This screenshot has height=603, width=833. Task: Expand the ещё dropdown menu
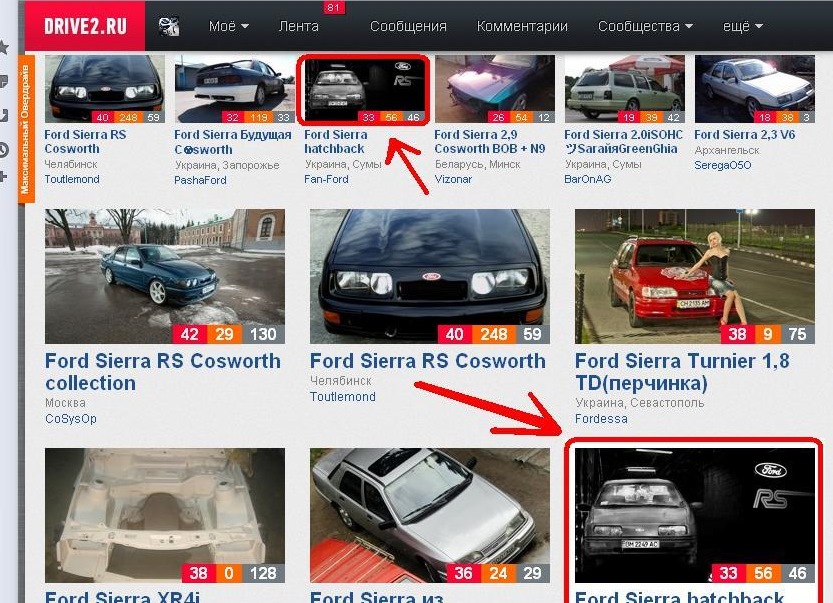743,26
